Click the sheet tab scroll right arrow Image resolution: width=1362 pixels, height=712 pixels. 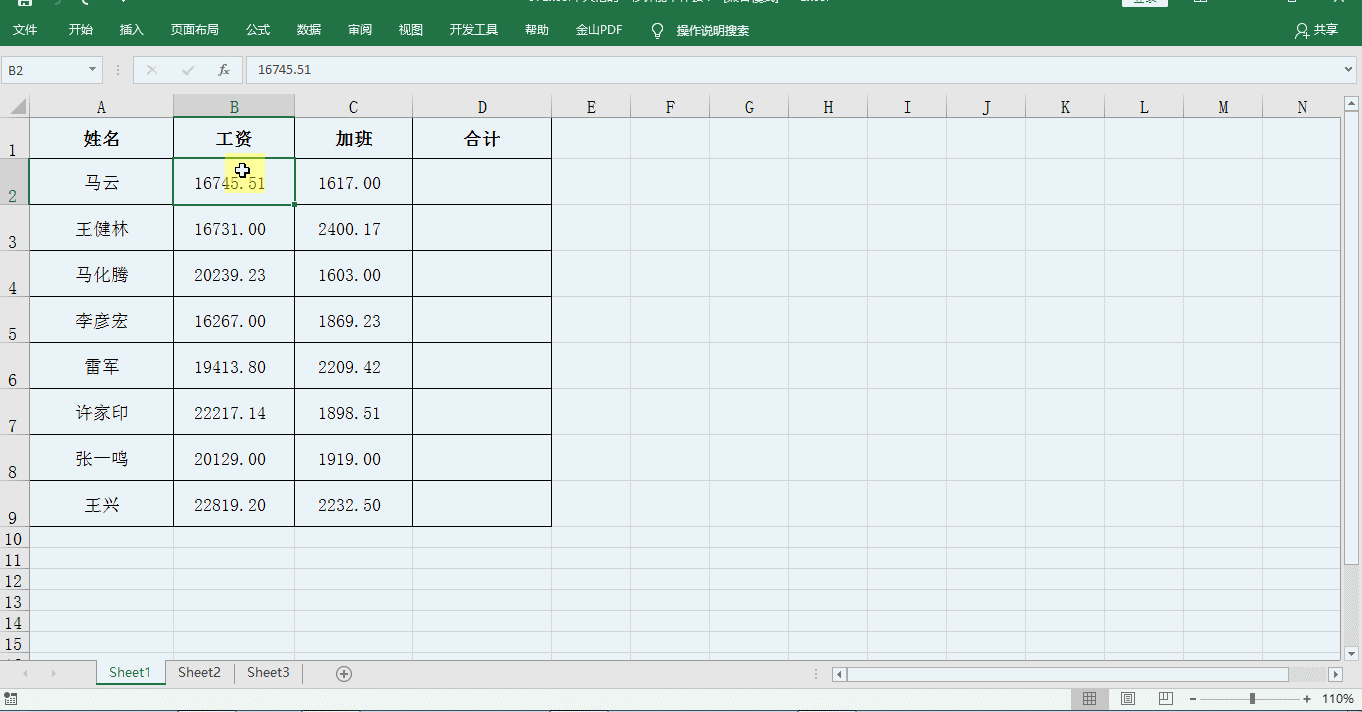point(53,674)
